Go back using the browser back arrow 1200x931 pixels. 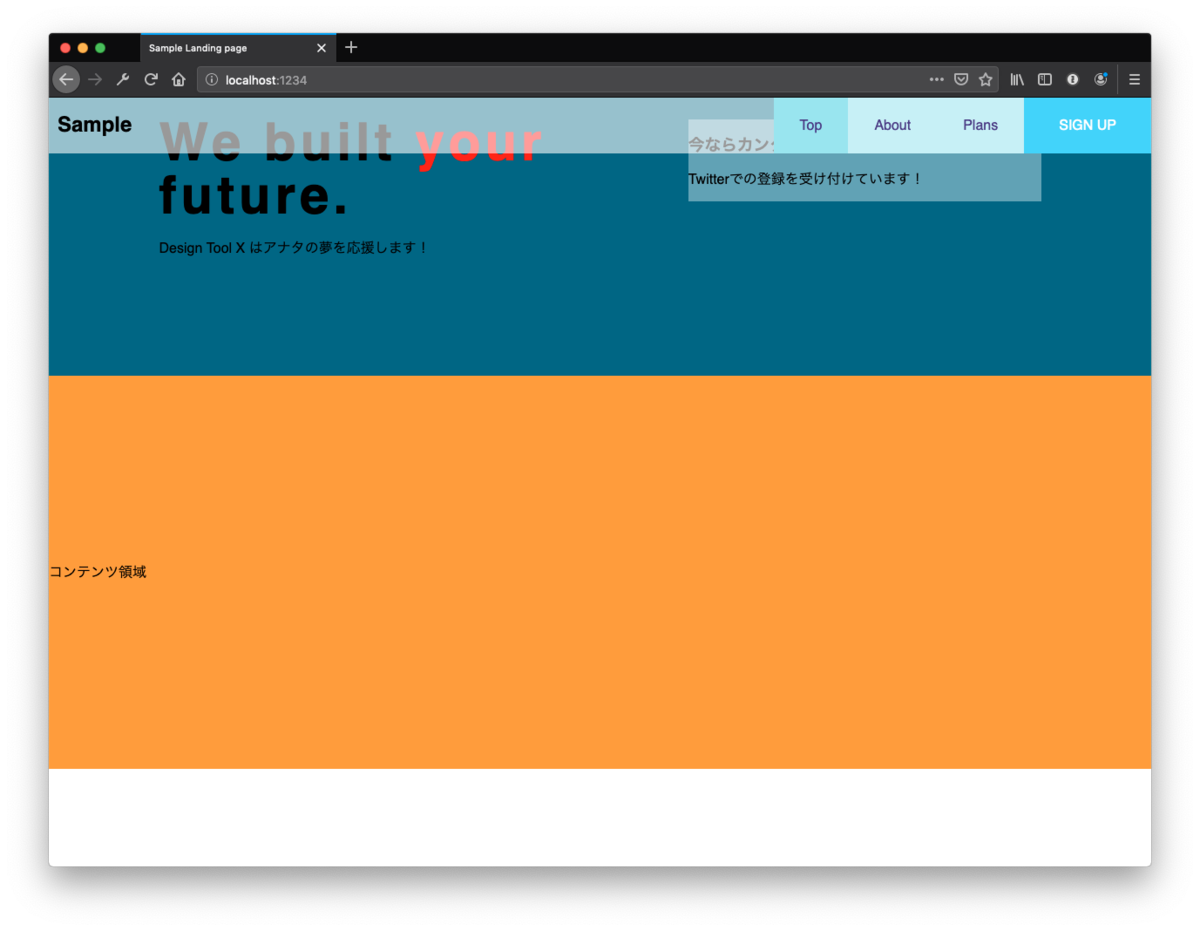[66, 80]
